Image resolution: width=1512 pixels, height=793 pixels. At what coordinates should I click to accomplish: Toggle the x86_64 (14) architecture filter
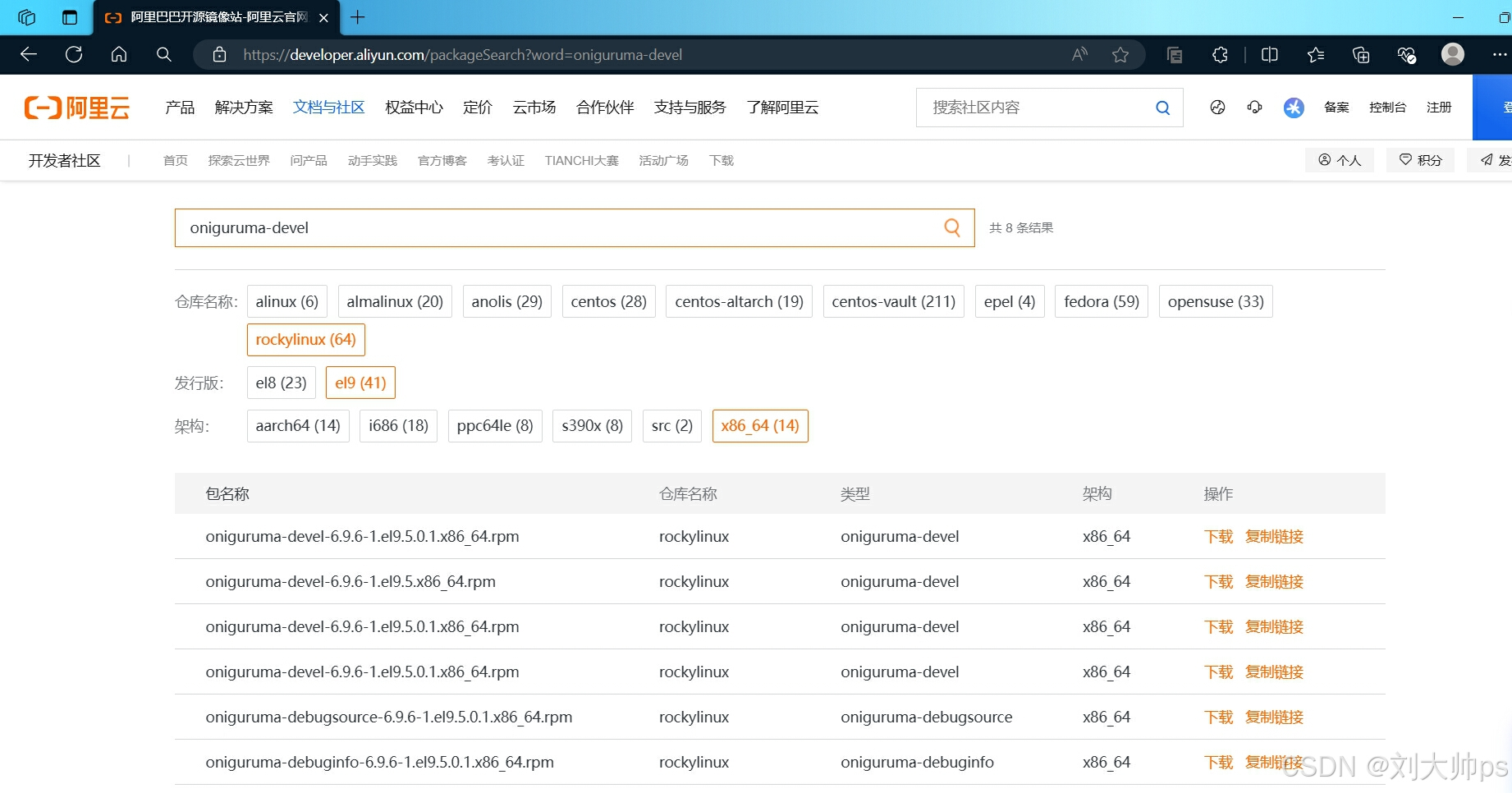pos(760,425)
